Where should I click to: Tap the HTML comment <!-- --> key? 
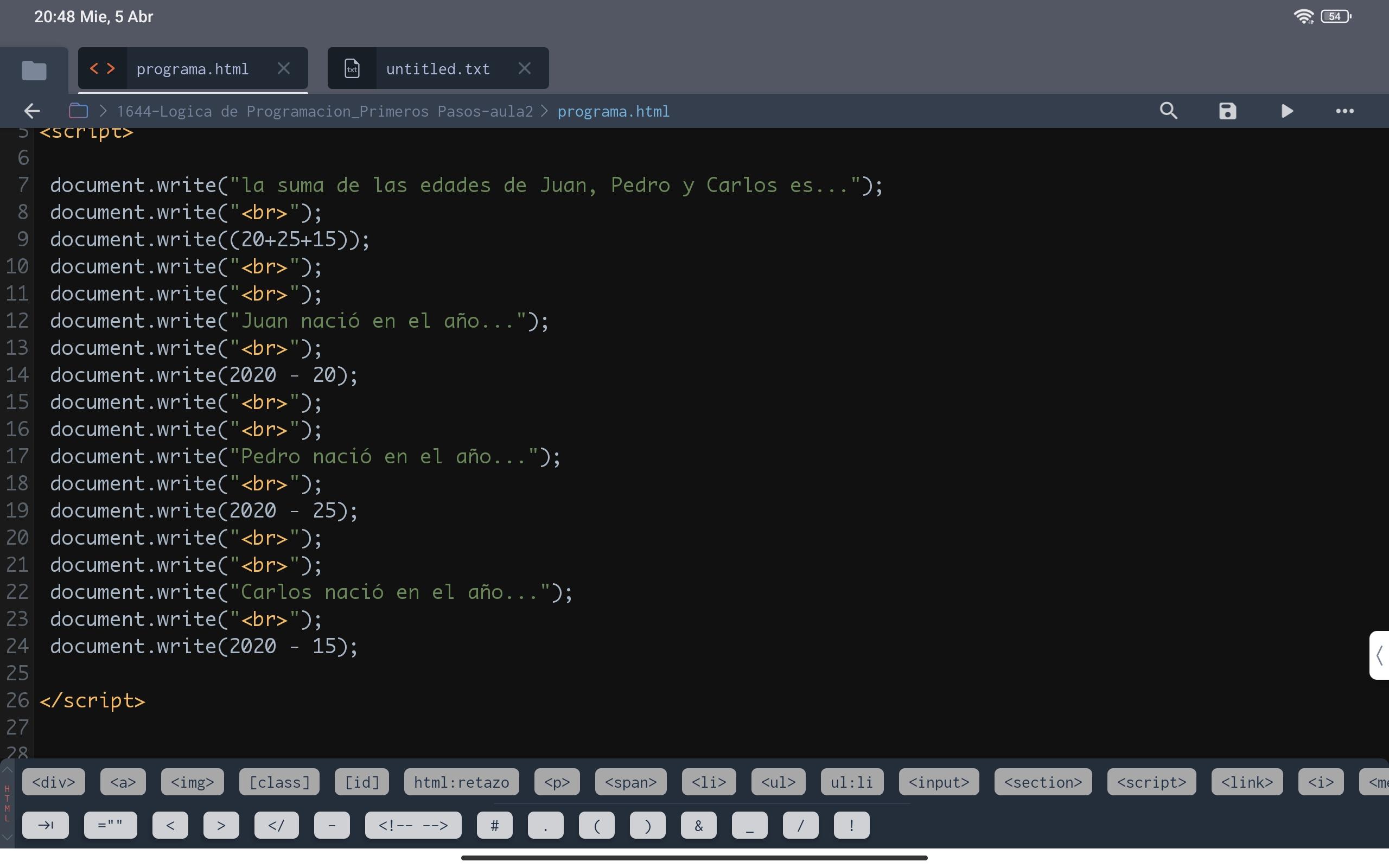click(x=413, y=825)
